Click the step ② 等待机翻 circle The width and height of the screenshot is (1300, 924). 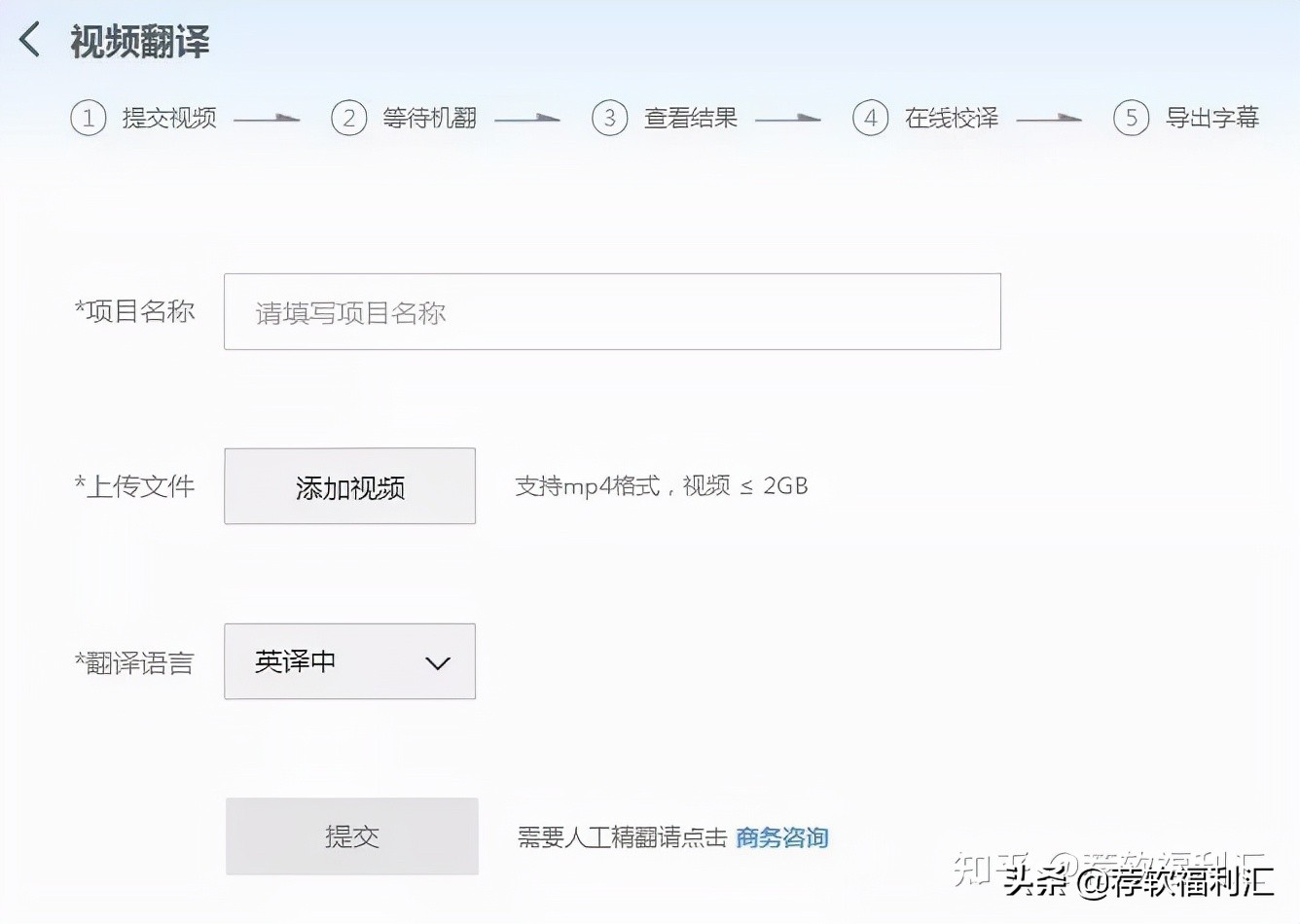click(x=349, y=118)
